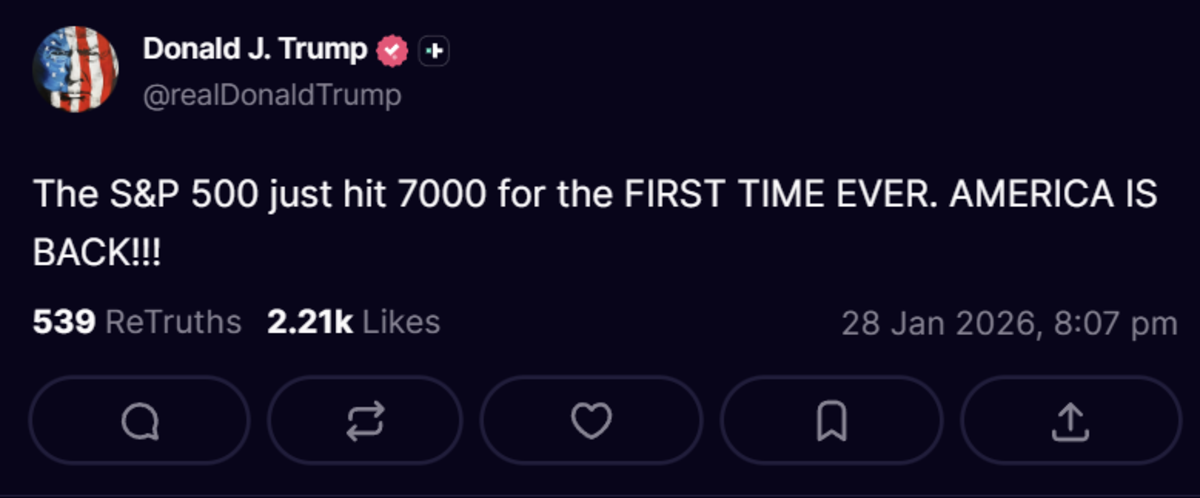The height and width of the screenshot is (498, 1200).
Task: Bookmark the S&P 500 post
Action: [x=830, y=422]
